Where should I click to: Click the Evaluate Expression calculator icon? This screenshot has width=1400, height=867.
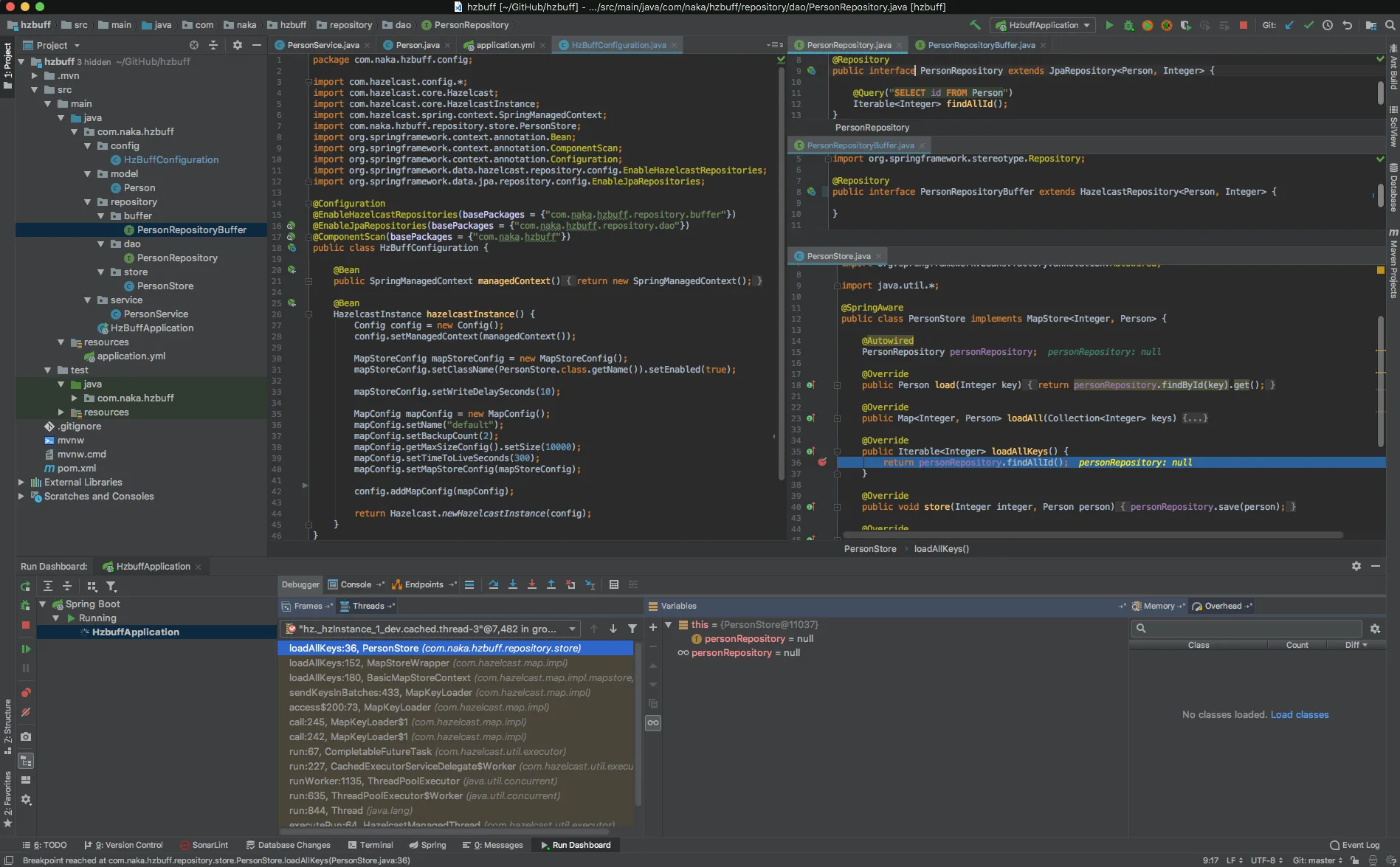point(613,584)
